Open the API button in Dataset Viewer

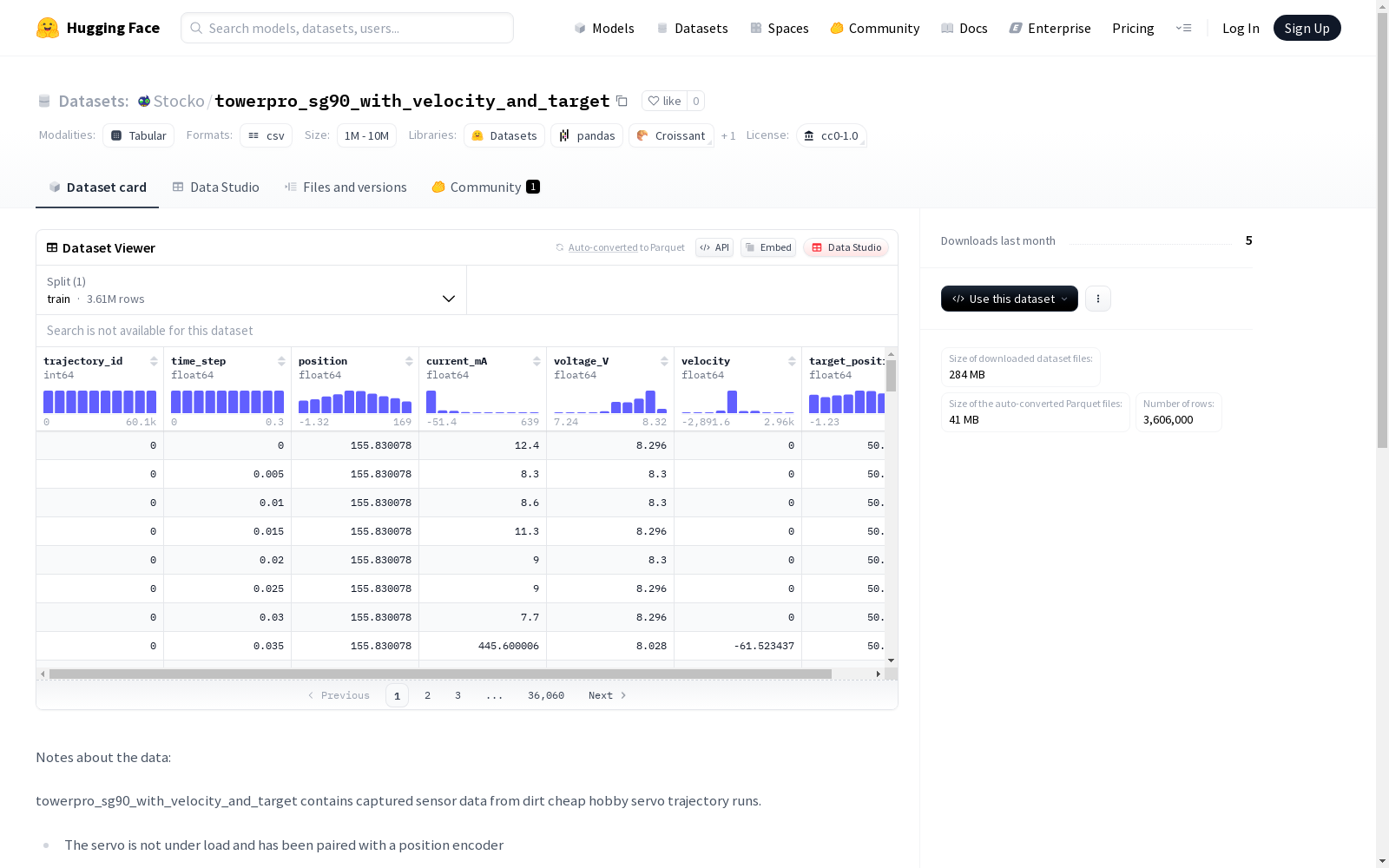click(714, 247)
